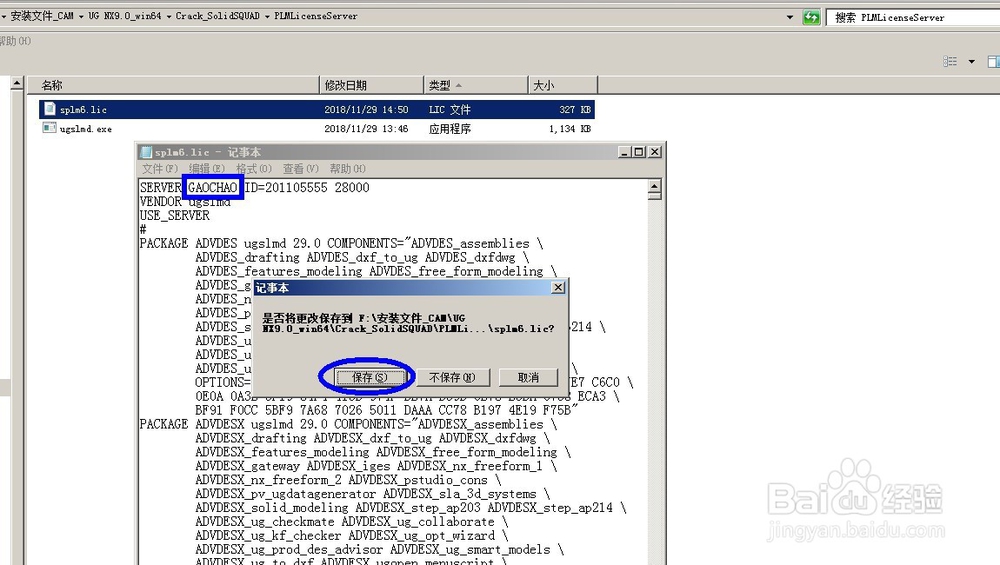Click the Notepad title bar icon
This screenshot has height=565, width=1000.
coord(146,152)
